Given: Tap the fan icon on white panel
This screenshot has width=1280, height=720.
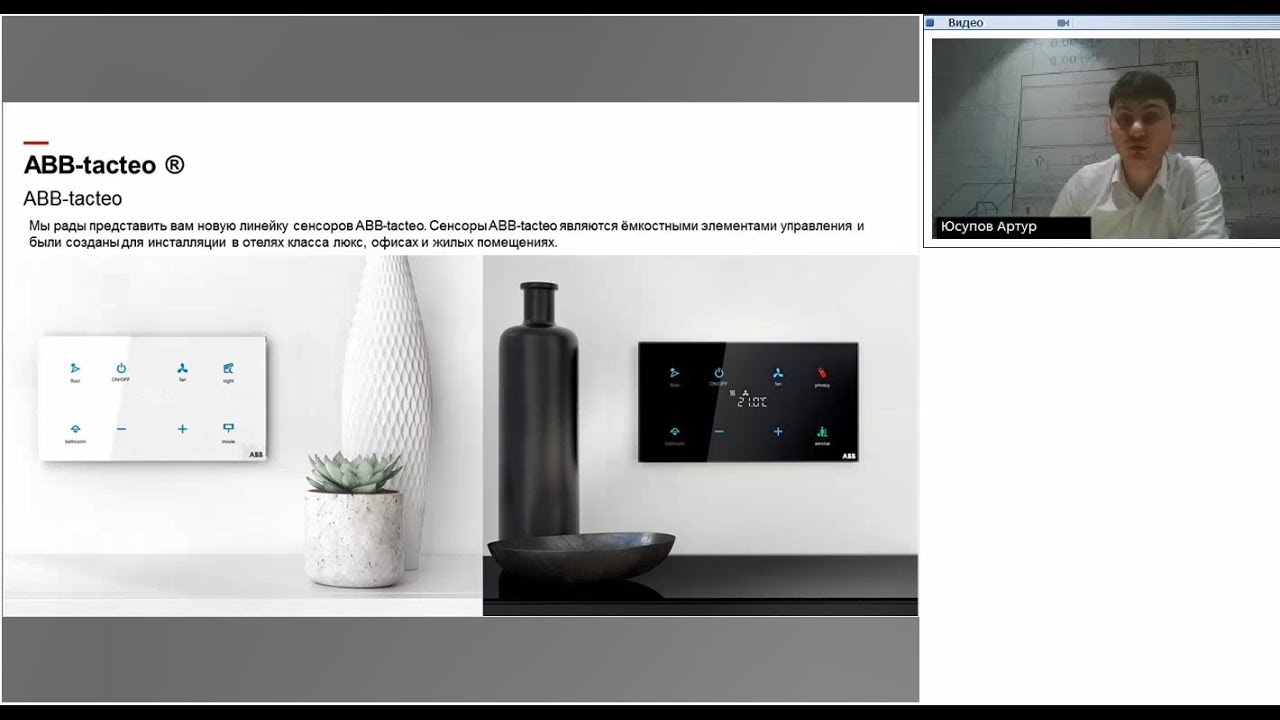Looking at the screenshot, I should (182, 368).
